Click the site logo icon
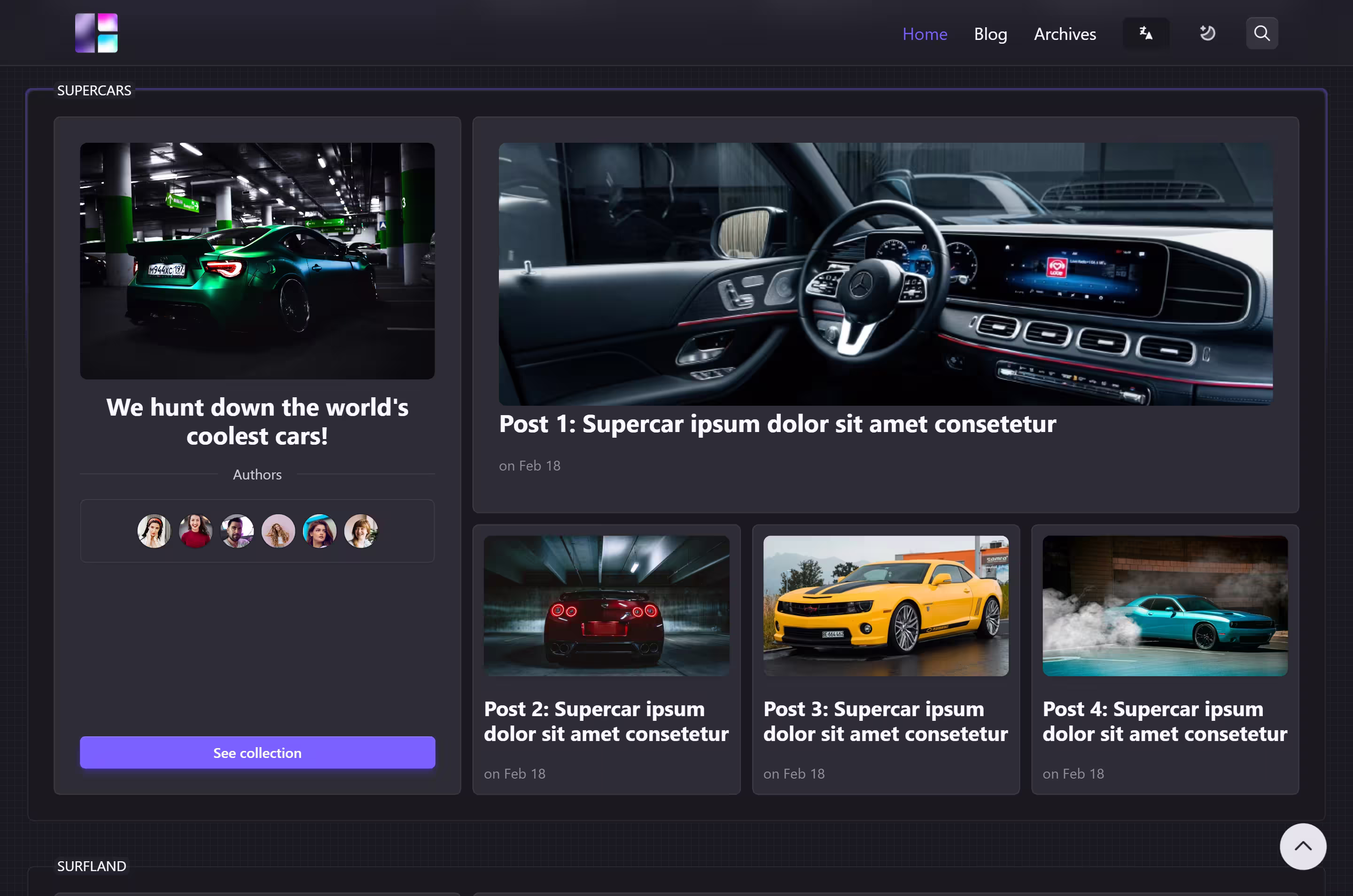The width and height of the screenshot is (1353, 896). [96, 33]
